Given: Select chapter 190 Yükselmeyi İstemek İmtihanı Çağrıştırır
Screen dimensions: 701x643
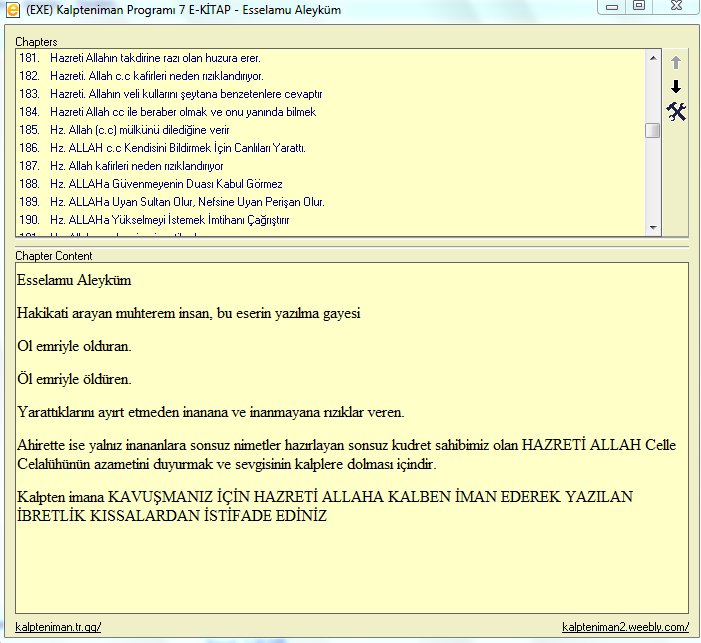Looking at the screenshot, I should 331,220.
